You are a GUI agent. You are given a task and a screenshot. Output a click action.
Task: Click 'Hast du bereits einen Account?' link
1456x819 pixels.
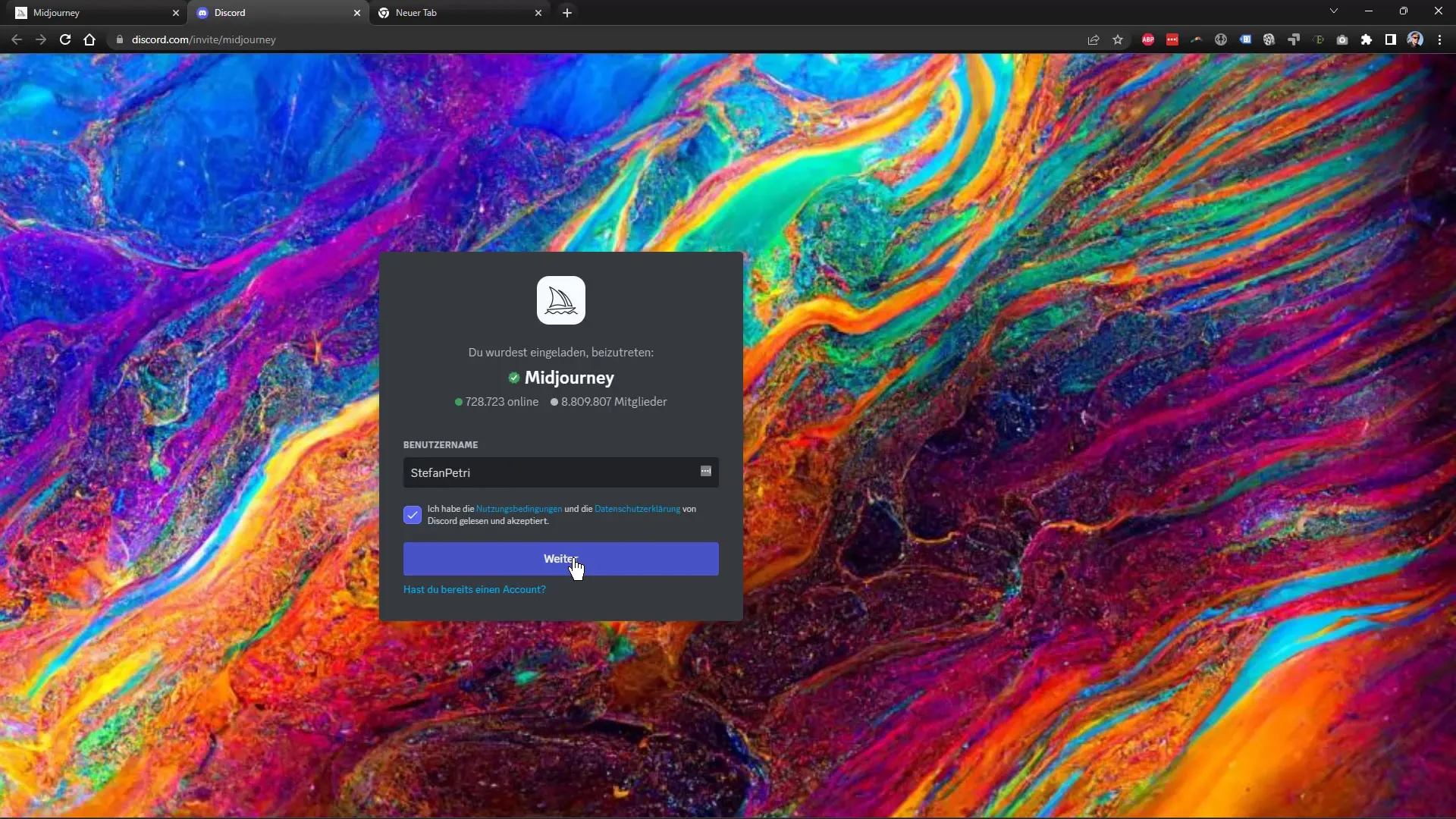pos(475,589)
